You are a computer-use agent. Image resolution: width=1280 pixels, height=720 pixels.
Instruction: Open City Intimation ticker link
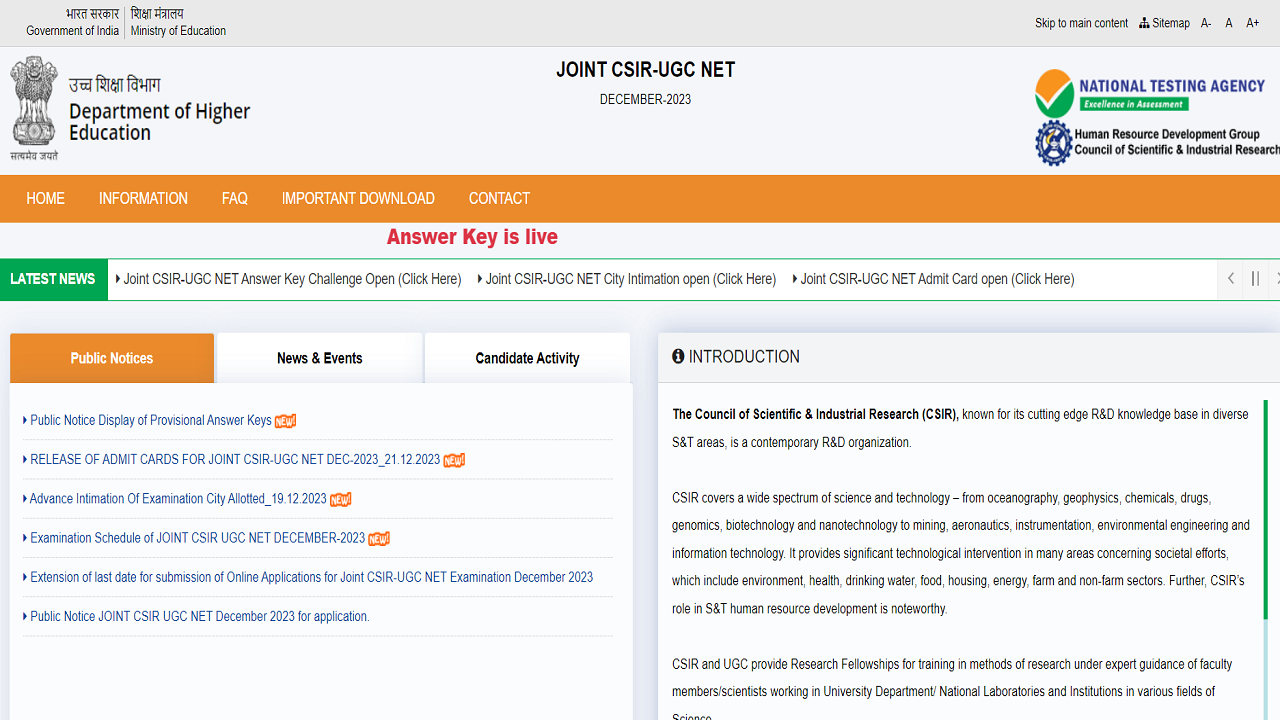(x=627, y=279)
